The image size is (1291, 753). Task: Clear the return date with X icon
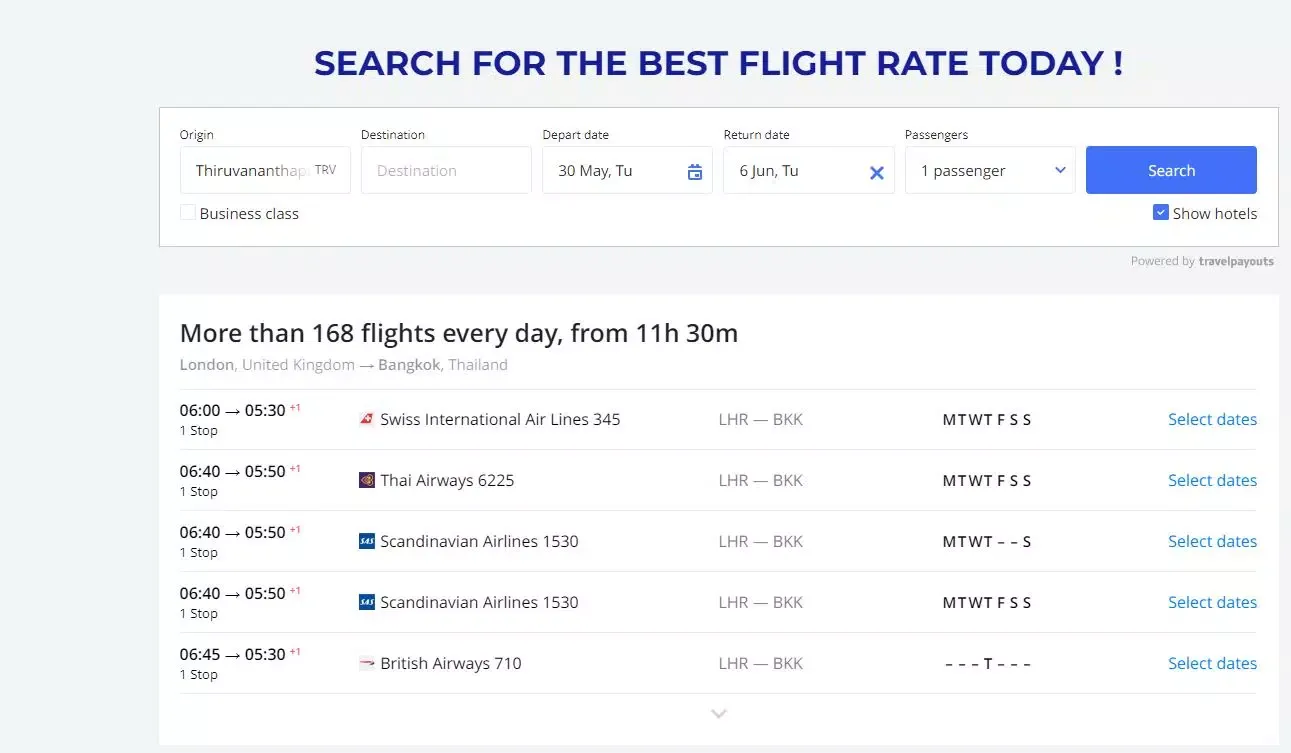(877, 172)
